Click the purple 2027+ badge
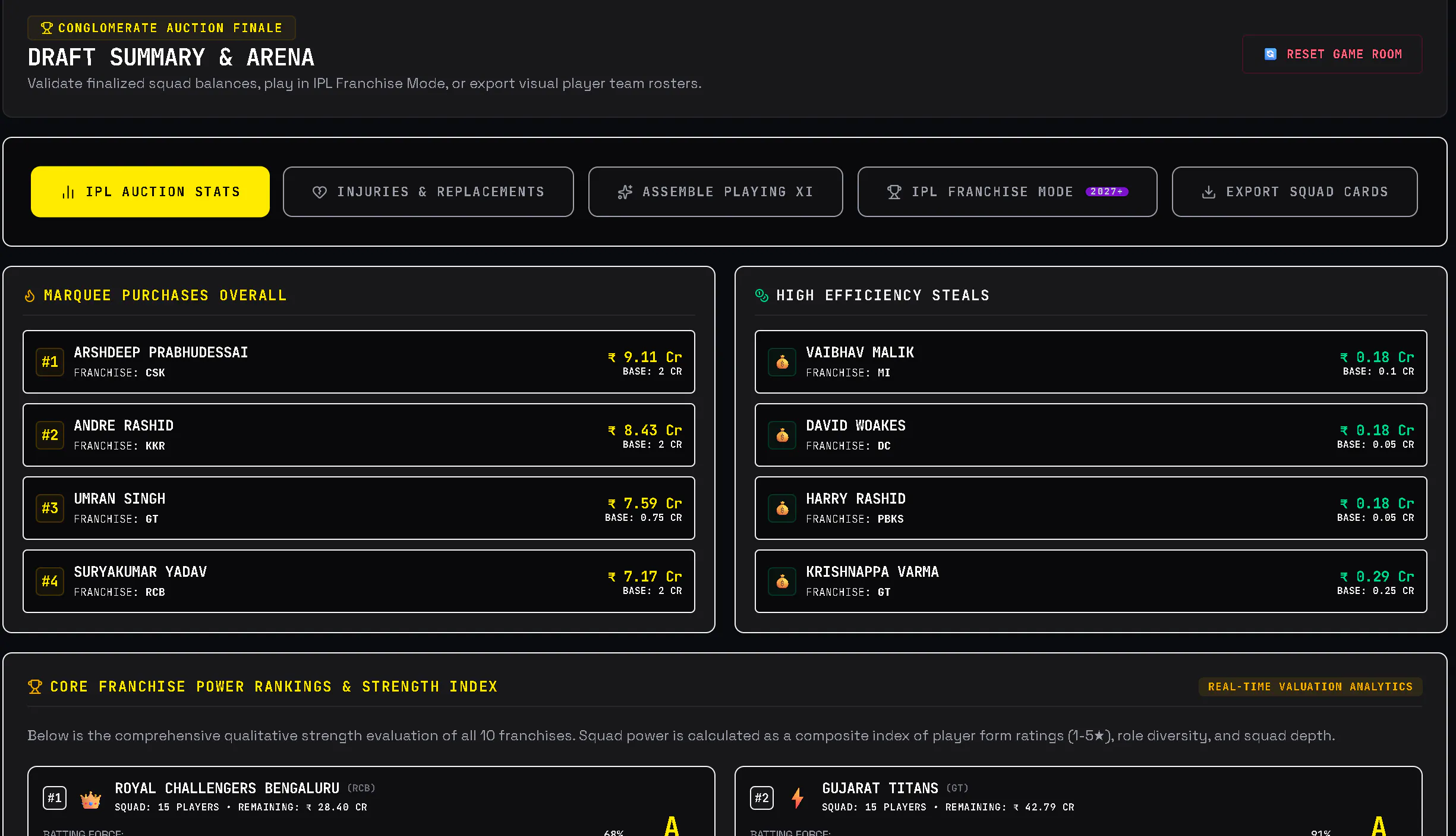Viewport: 1456px width, 836px height. tap(1107, 191)
